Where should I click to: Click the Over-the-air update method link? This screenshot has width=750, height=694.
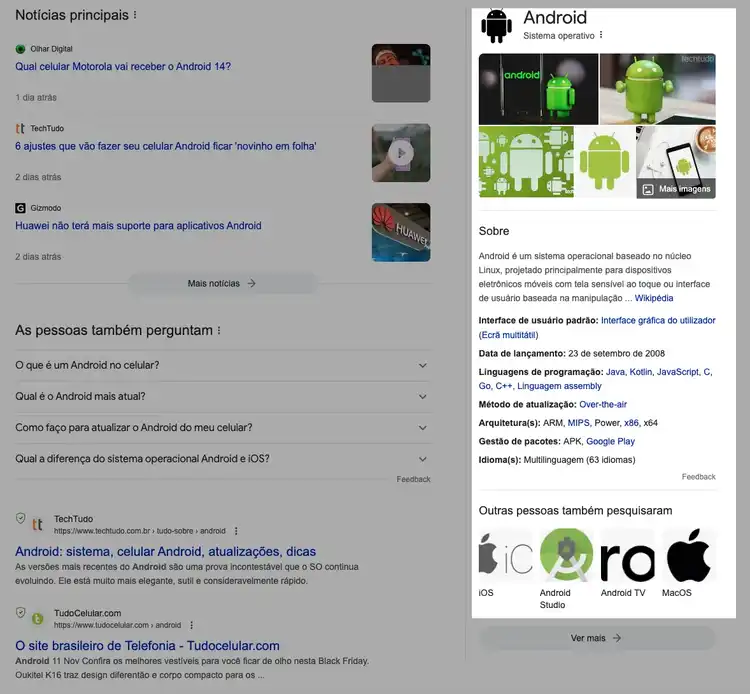[603, 404]
